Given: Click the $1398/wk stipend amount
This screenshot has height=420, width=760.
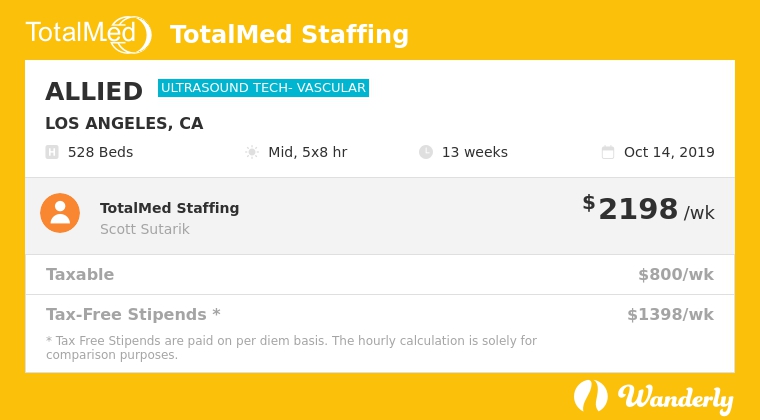Looking at the screenshot, I should point(670,314).
